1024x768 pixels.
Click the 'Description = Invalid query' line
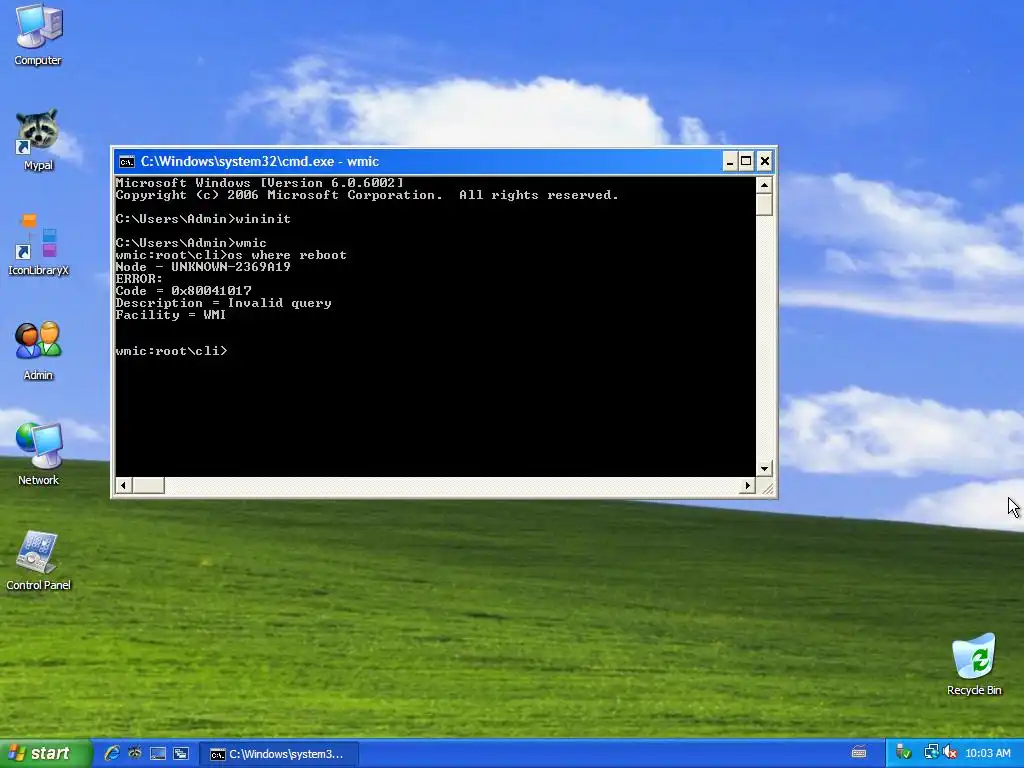(x=223, y=303)
